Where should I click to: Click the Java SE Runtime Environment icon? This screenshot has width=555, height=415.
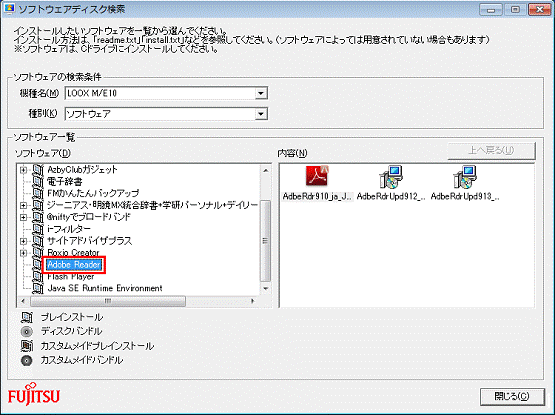(x=38, y=288)
